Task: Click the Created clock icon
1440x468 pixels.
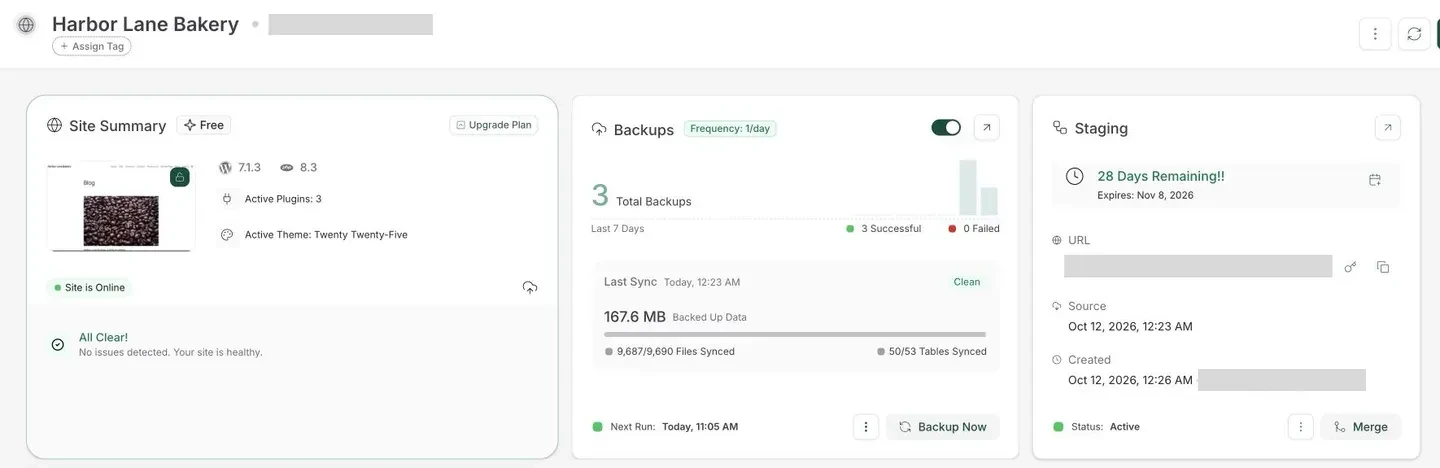Action: pos(1057,360)
